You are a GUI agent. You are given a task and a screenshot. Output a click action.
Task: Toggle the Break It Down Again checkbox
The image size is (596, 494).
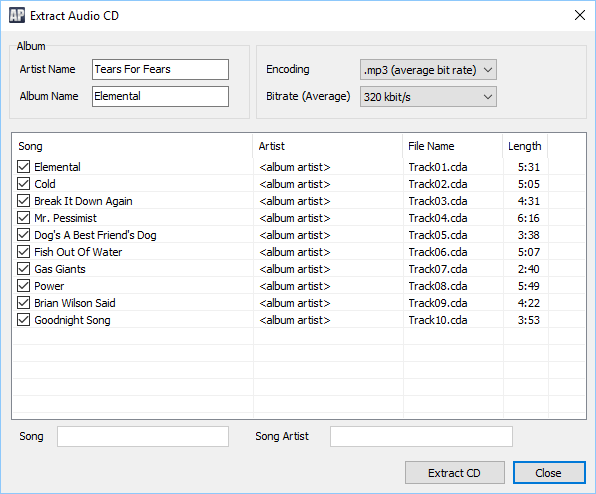pyautogui.click(x=24, y=201)
